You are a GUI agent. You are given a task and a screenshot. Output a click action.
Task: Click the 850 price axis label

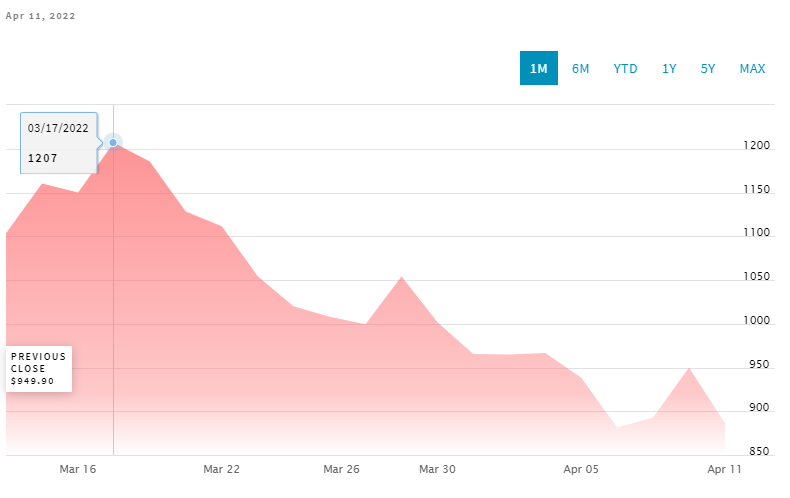[760, 452]
